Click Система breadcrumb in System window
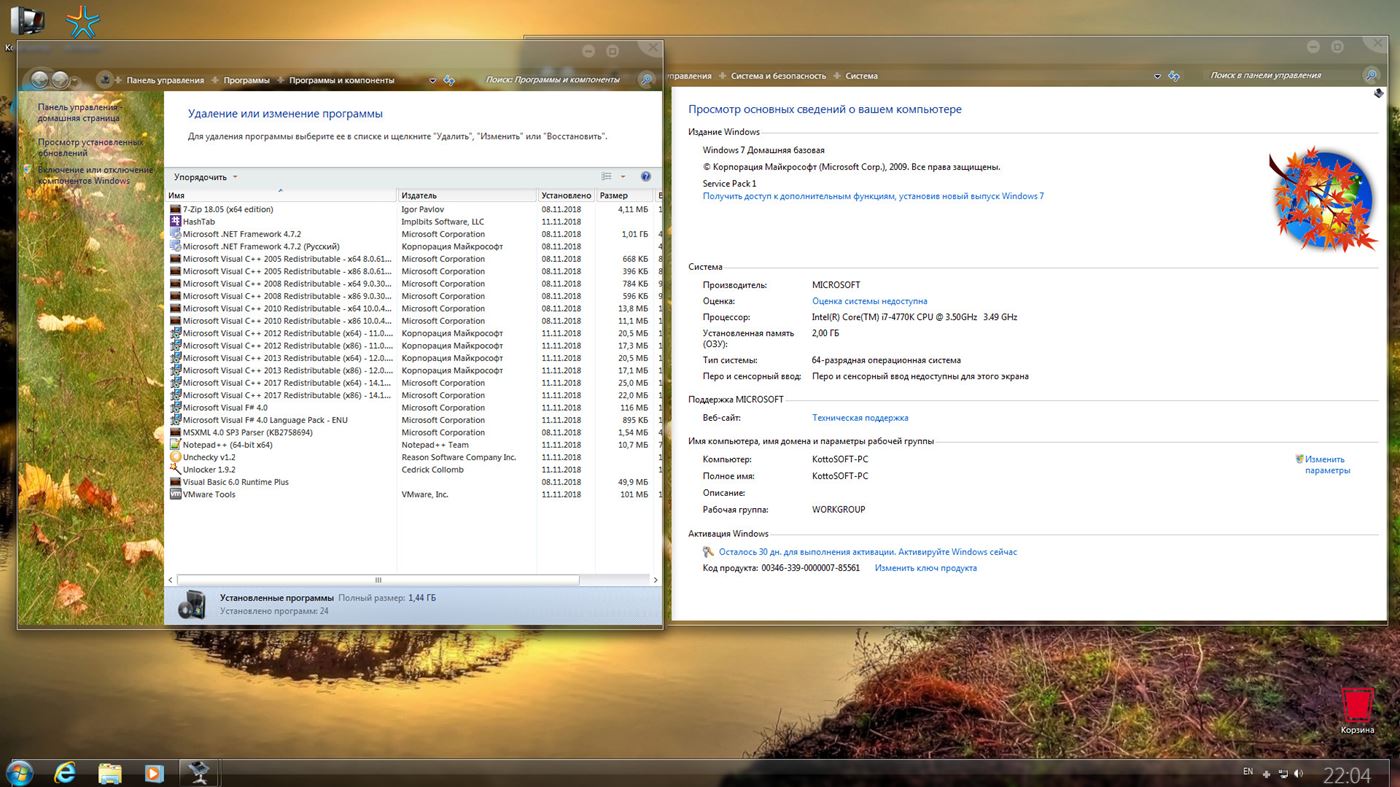1400x787 pixels. click(x=861, y=76)
